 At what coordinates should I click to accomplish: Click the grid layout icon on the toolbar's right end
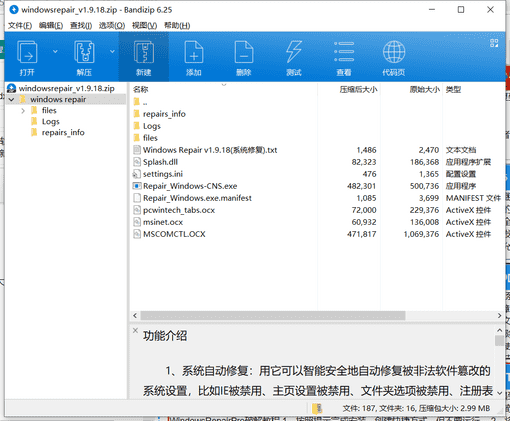tap(494, 43)
